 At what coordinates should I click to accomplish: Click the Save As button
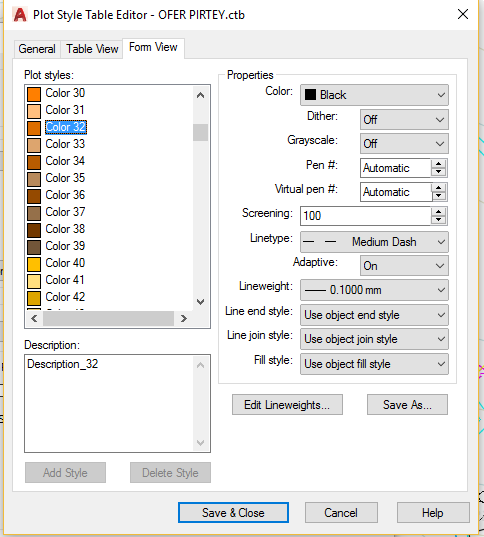pyautogui.click(x=407, y=405)
